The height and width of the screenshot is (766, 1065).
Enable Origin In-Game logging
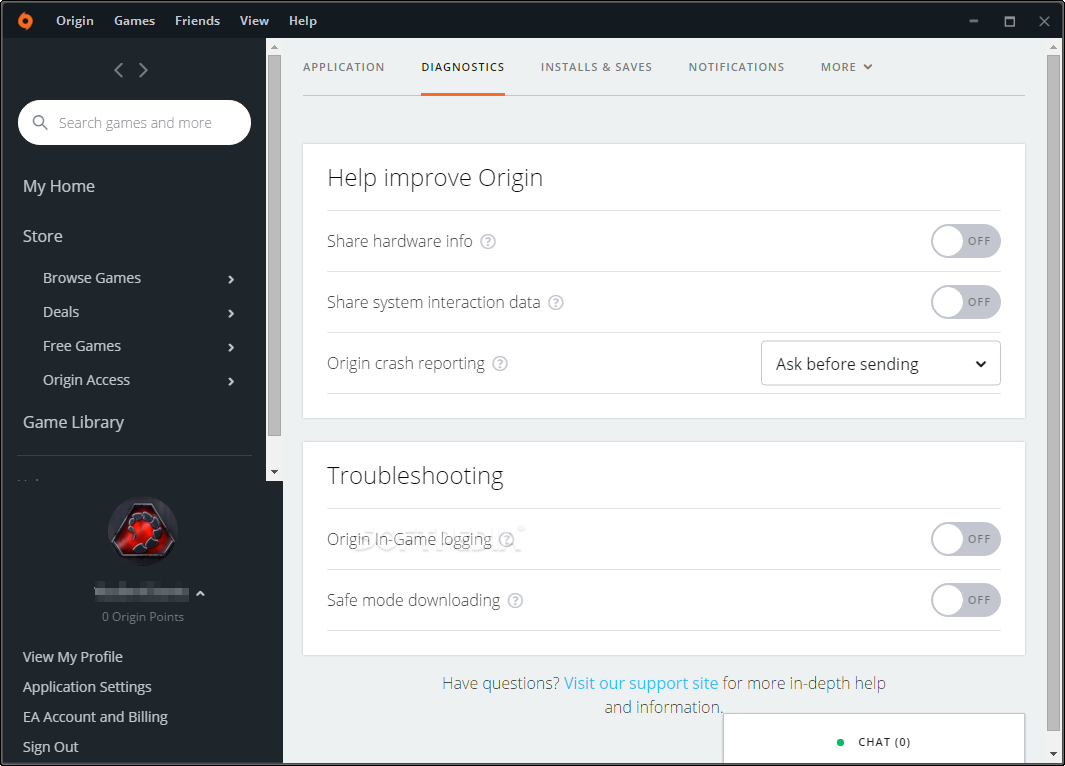[965, 539]
